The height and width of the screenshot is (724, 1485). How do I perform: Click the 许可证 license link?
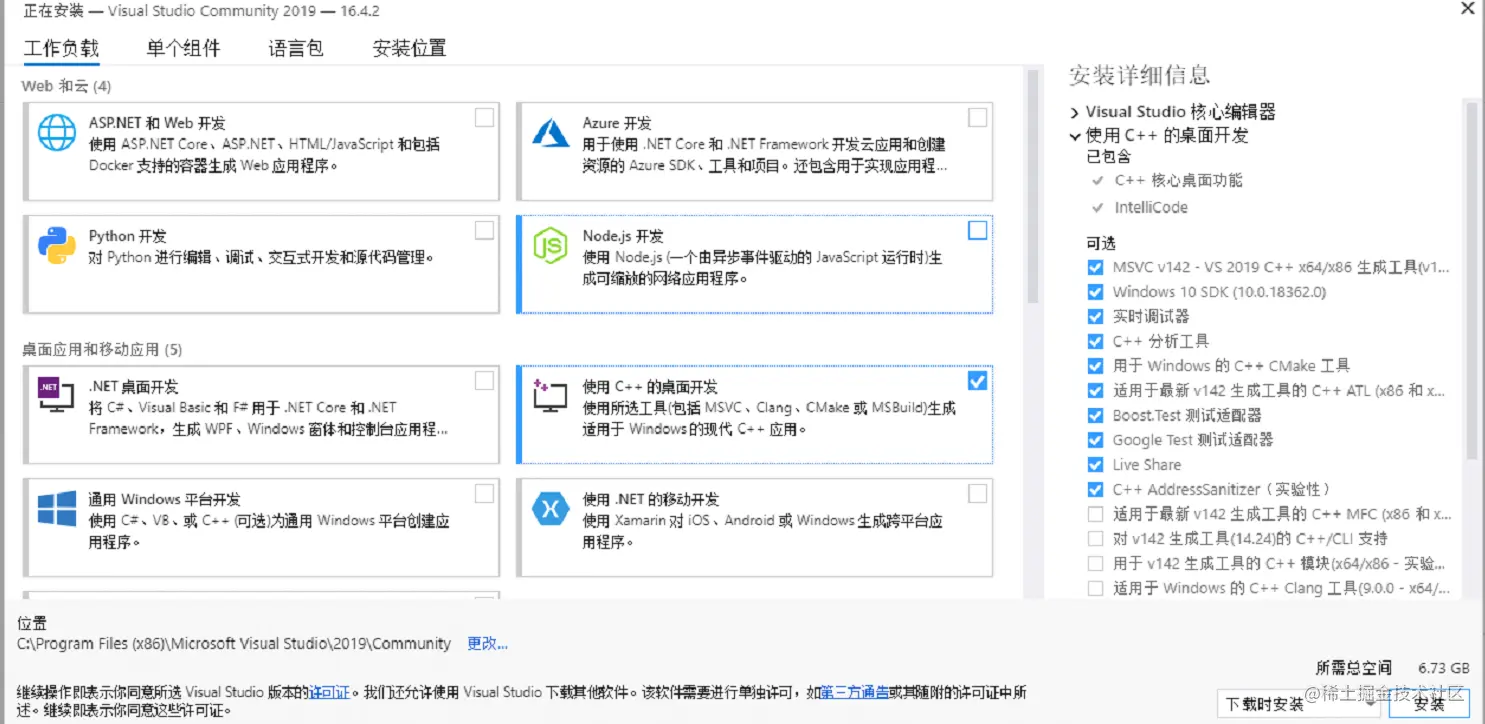(330, 690)
